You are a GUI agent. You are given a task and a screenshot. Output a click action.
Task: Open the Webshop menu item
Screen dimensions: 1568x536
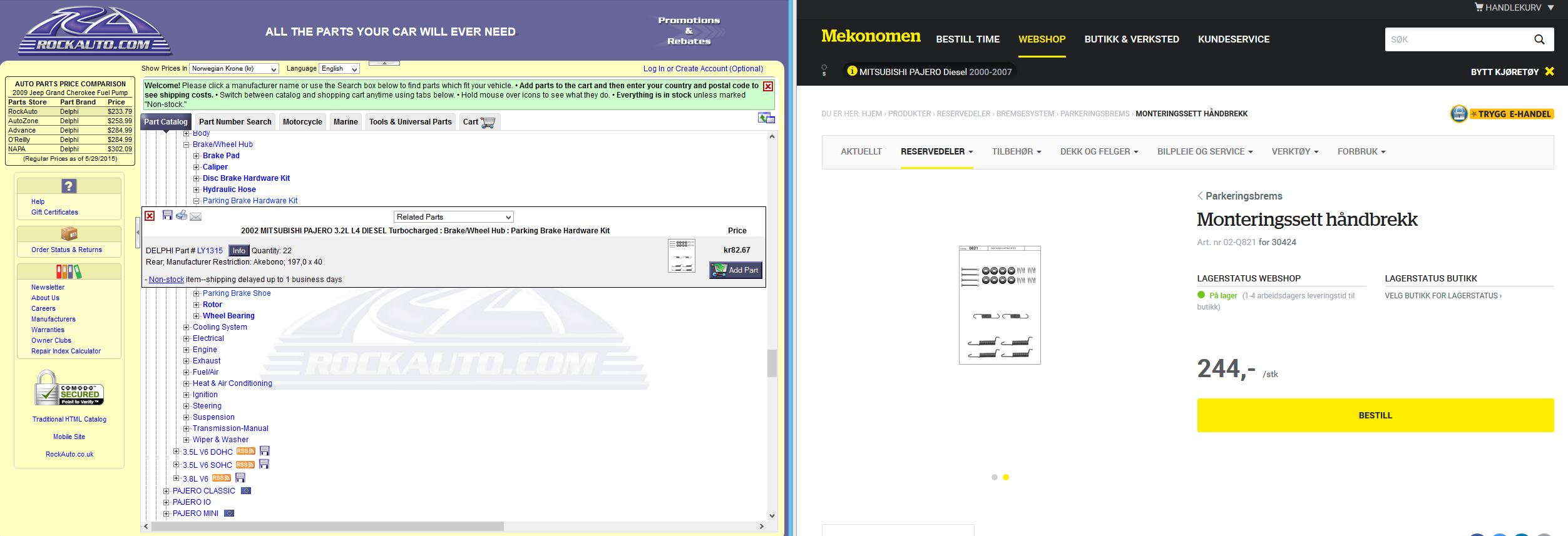[1042, 39]
